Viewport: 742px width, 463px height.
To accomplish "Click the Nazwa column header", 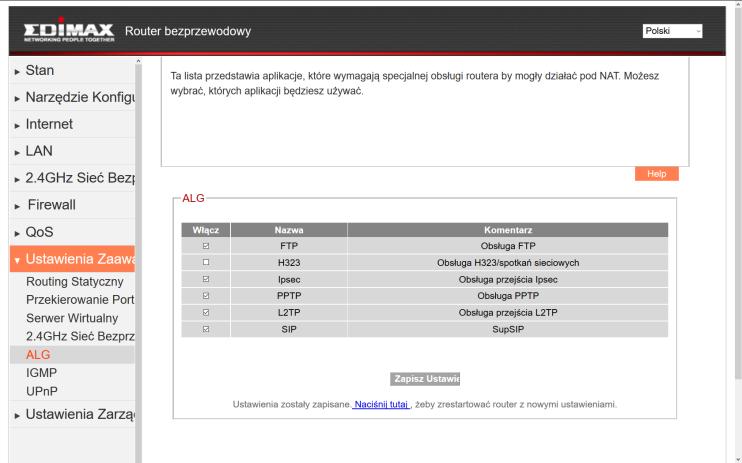I will [x=289, y=230].
